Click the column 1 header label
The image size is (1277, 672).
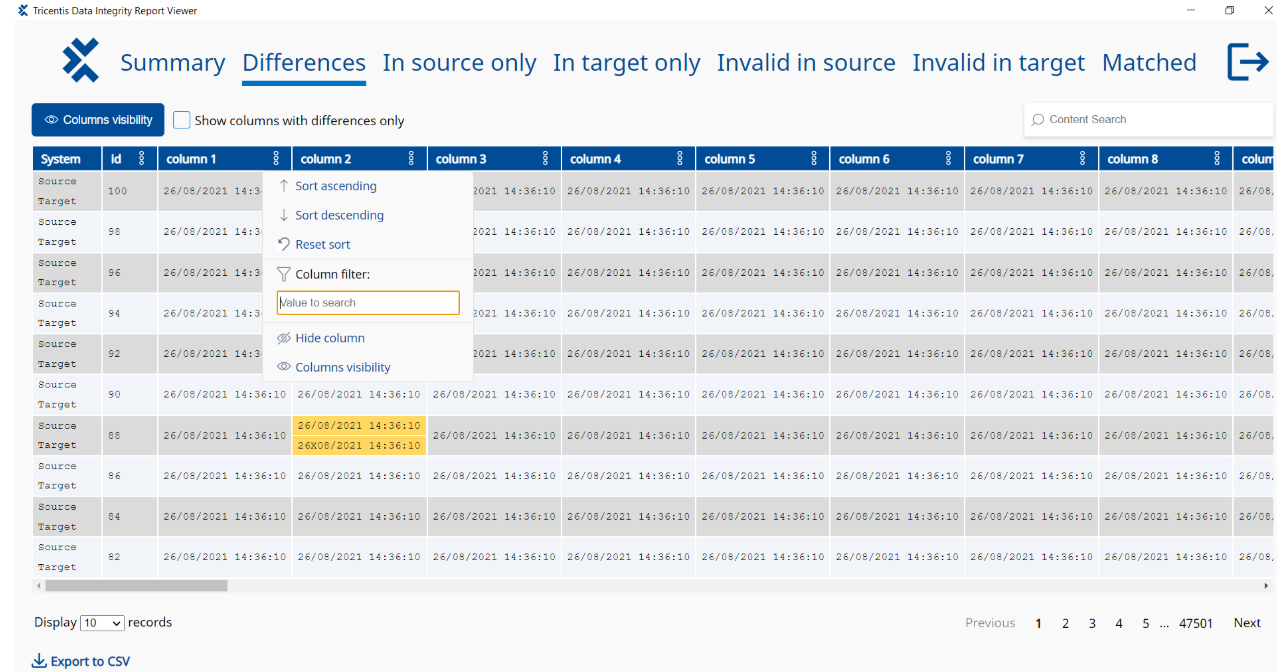[191, 159]
